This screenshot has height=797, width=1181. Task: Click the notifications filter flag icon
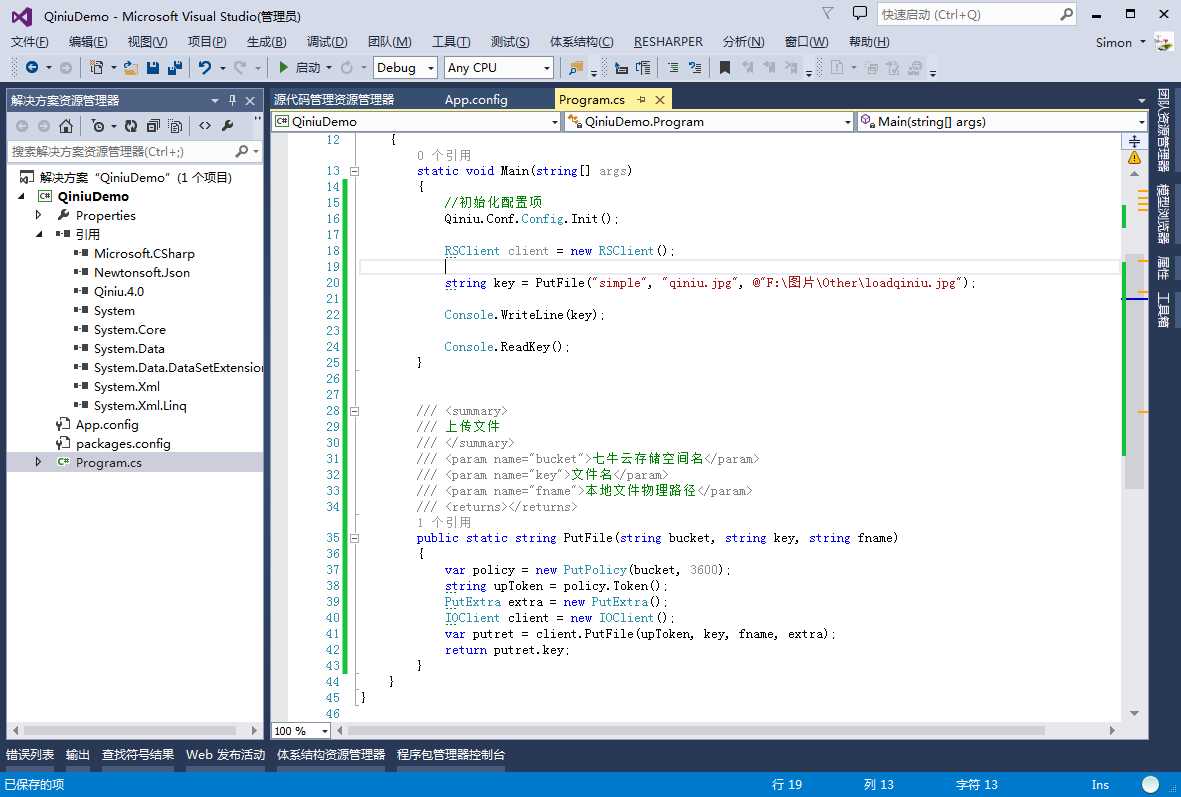[x=828, y=14]
